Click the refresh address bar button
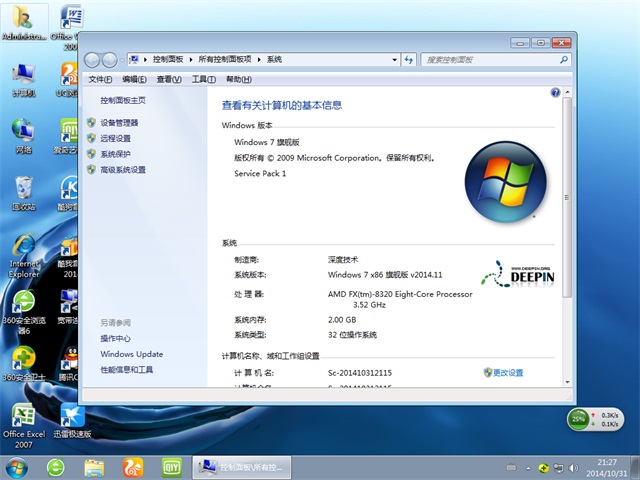 click(x=409, y=60)
